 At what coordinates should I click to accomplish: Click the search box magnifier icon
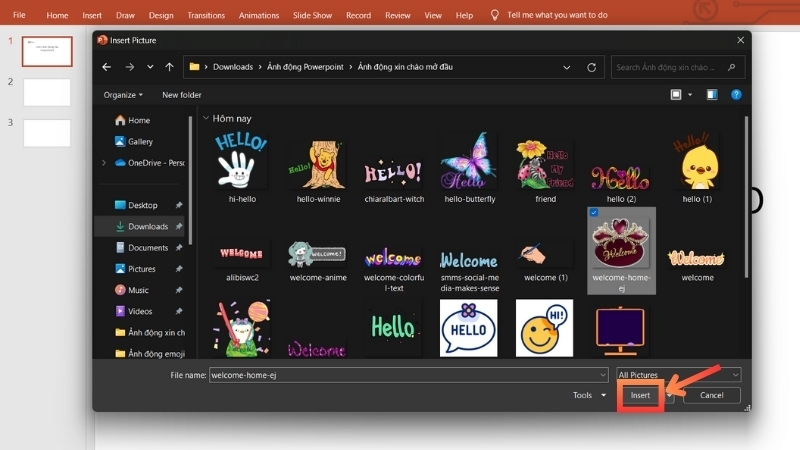731,67
